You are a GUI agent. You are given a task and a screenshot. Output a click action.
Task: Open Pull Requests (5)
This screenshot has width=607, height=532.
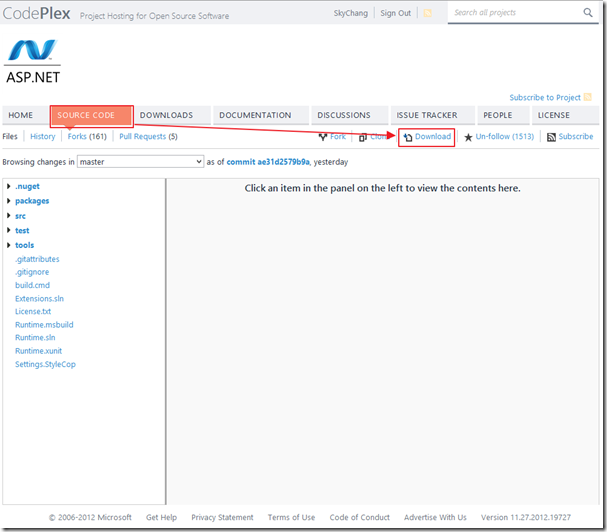click(148, 136)
